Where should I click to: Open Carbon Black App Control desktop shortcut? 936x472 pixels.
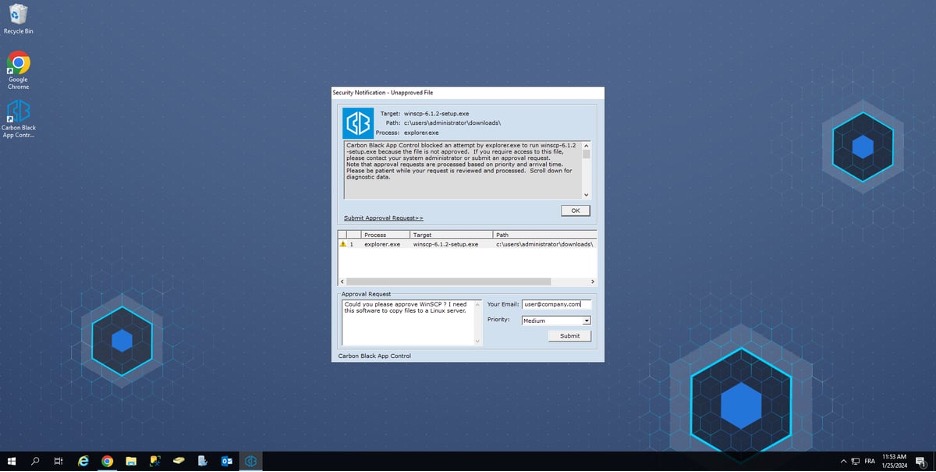click(19, 119)
